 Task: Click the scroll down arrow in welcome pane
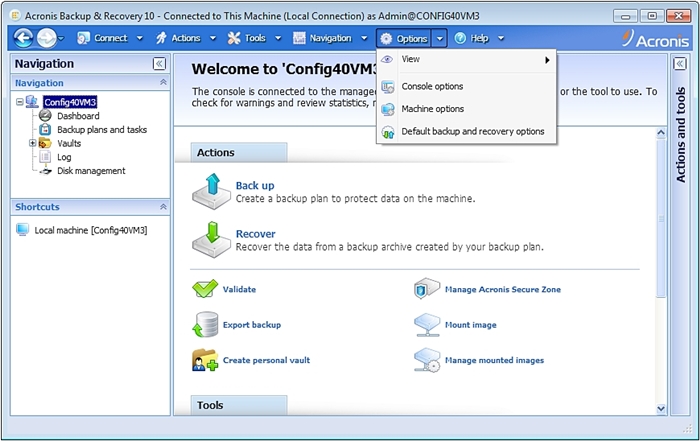[x=661, y=408]
